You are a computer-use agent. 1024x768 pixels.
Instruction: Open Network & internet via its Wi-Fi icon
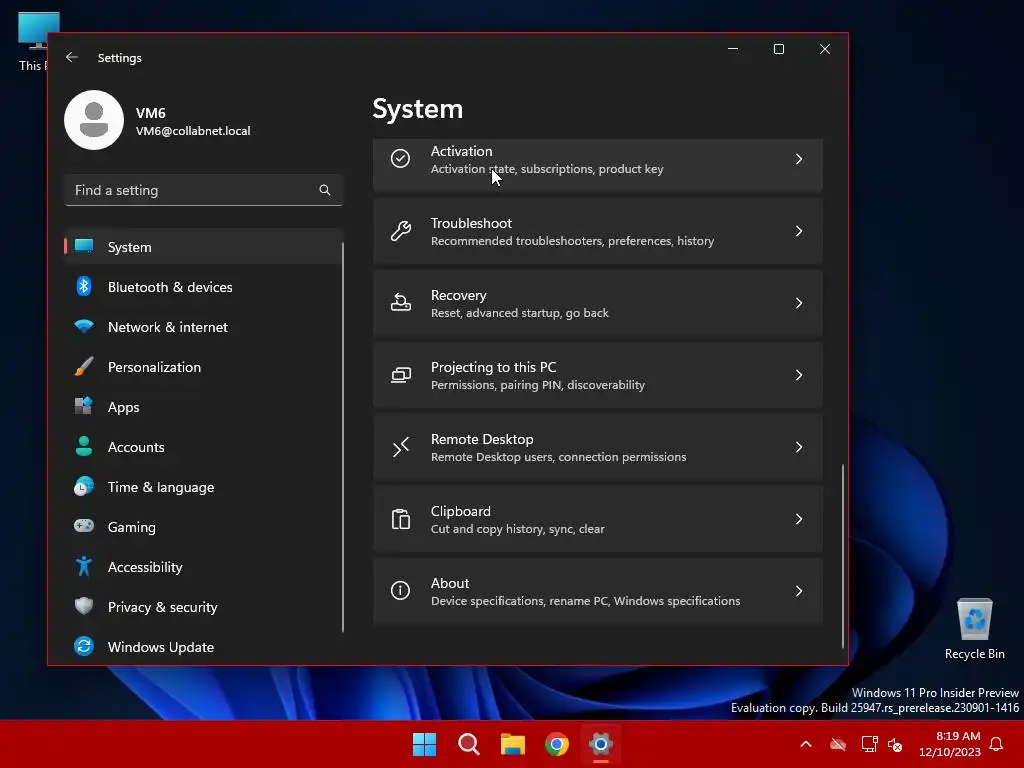[85, 327]
